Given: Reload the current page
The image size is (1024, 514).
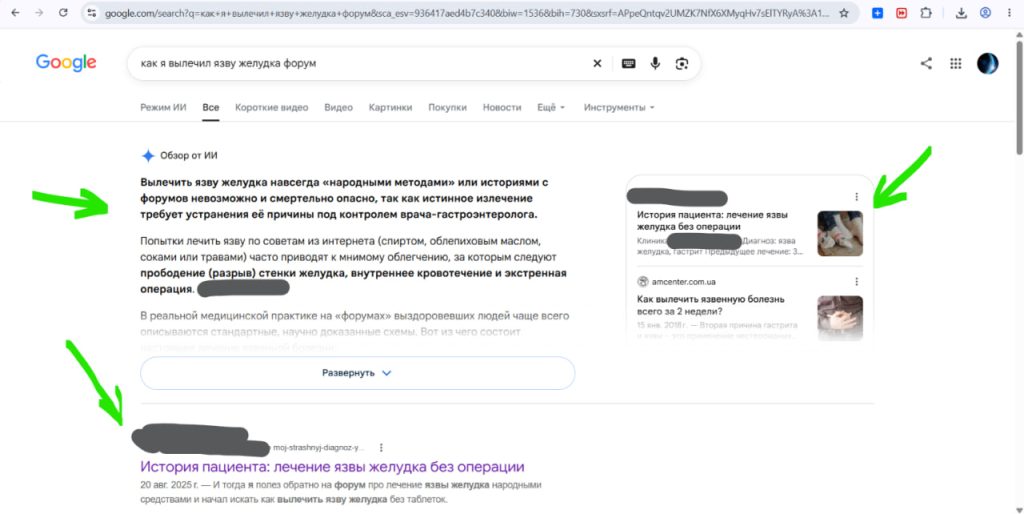Looking at the screenshot, I should tap(63, 12).
